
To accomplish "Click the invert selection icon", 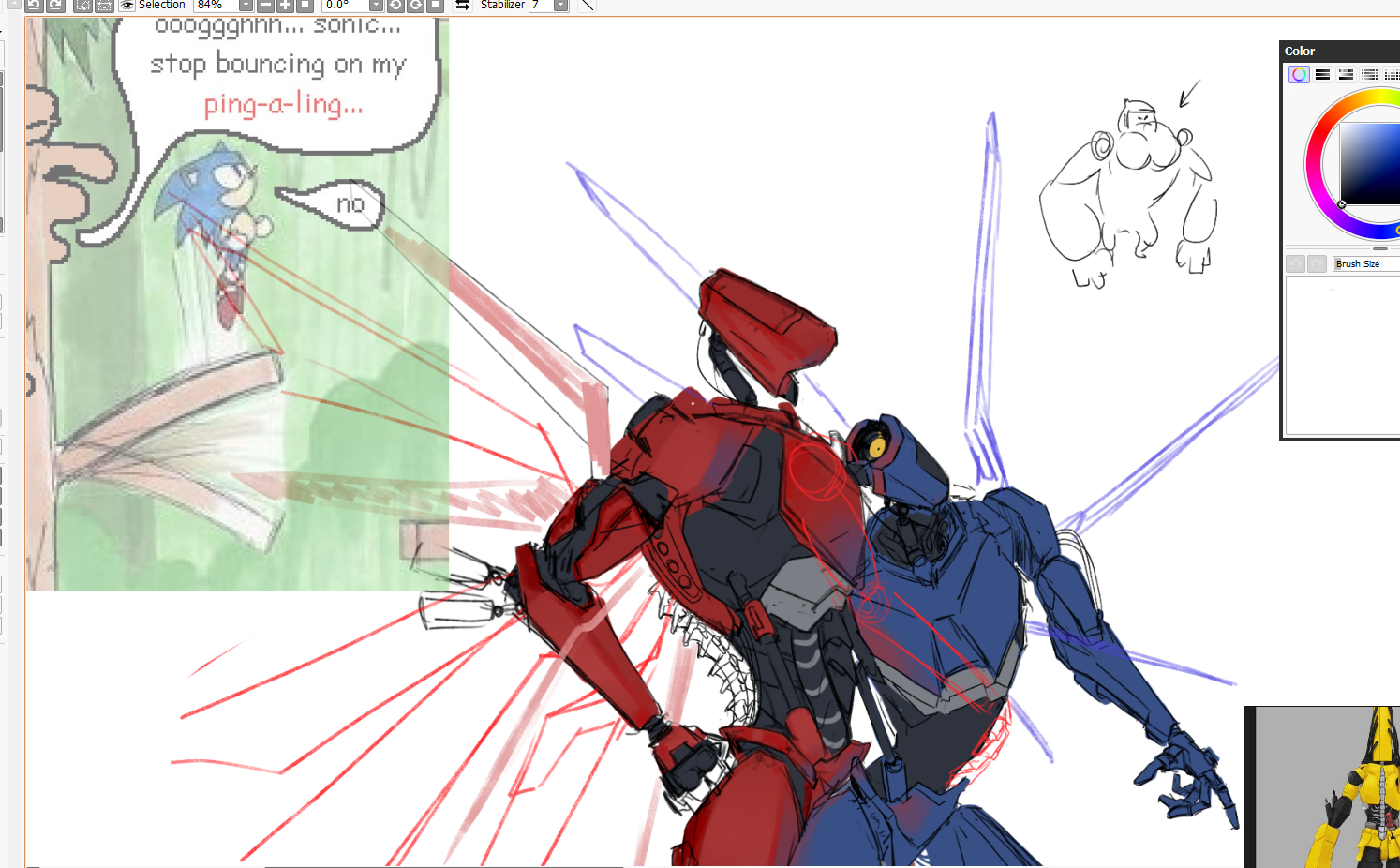I will tap(104, 5).
